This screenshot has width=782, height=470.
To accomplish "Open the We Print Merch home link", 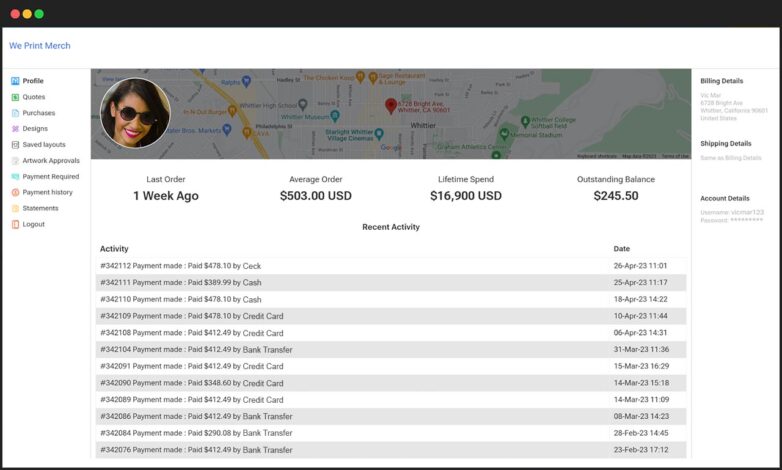I will pos(40,46).
